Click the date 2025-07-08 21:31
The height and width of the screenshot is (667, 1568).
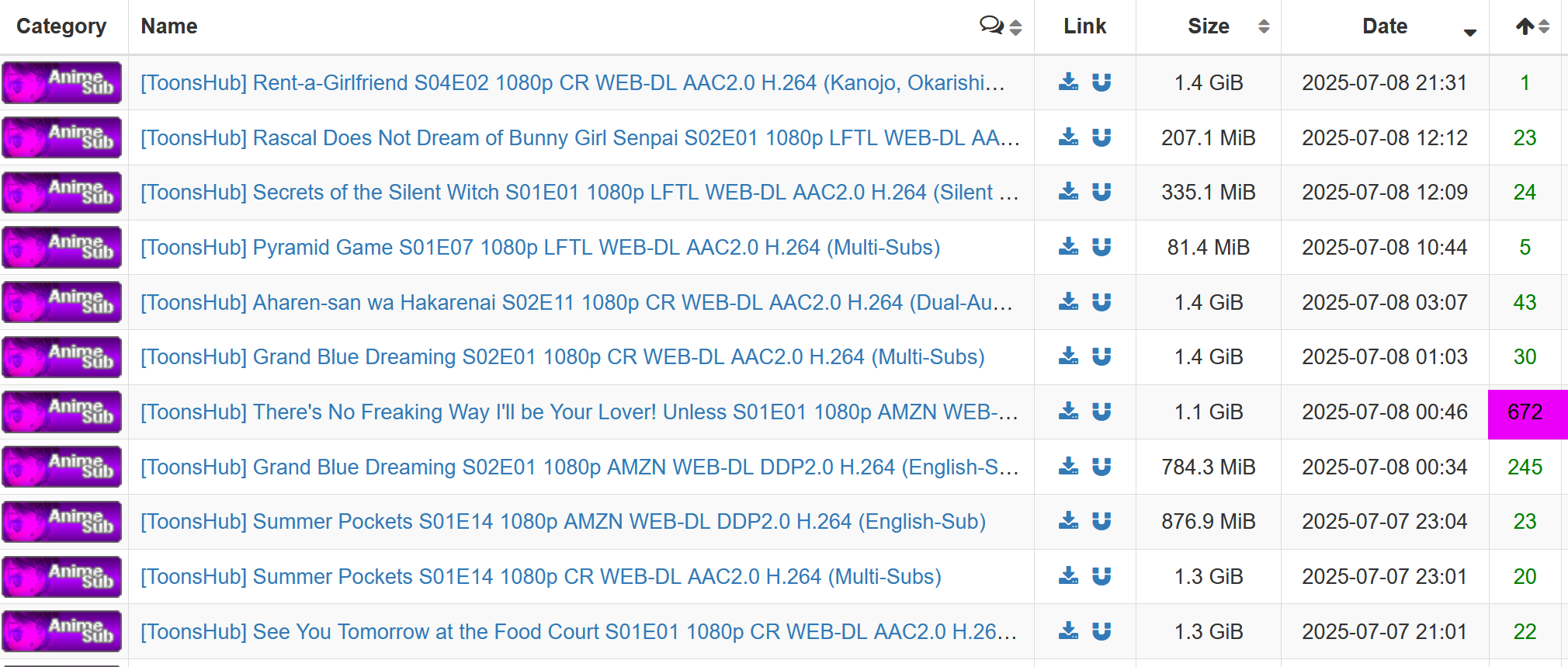pos(1385,82)
